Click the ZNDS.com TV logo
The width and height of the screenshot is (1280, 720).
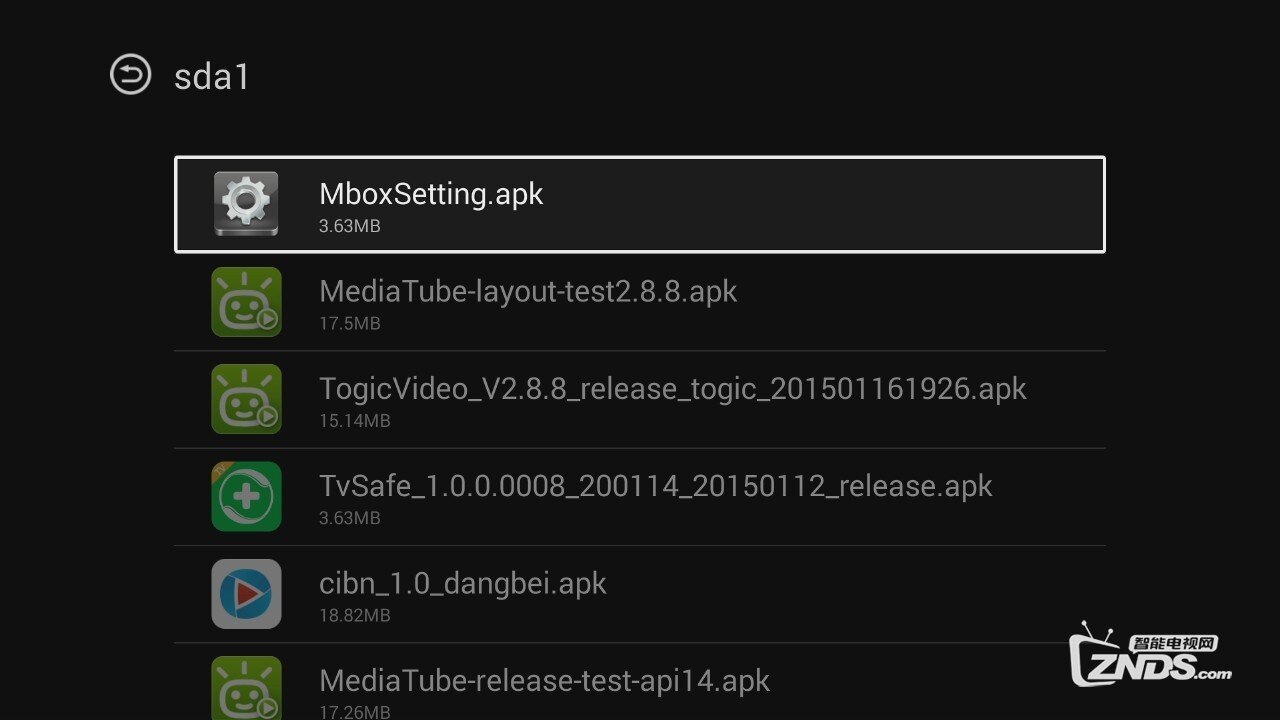(1150, 660)
